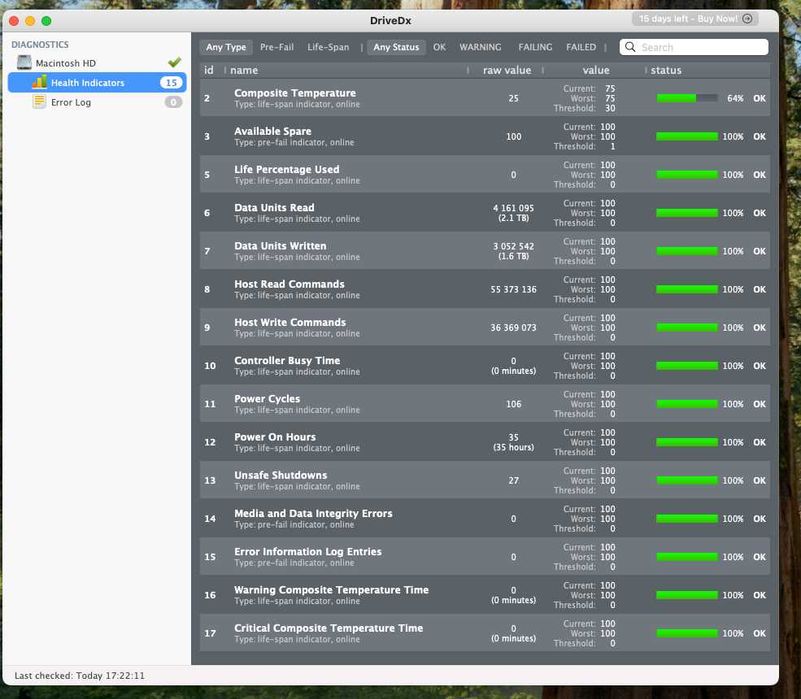Click the Macintosh HD drive icon
801x699 pixels.
click(x=24, y=63)
